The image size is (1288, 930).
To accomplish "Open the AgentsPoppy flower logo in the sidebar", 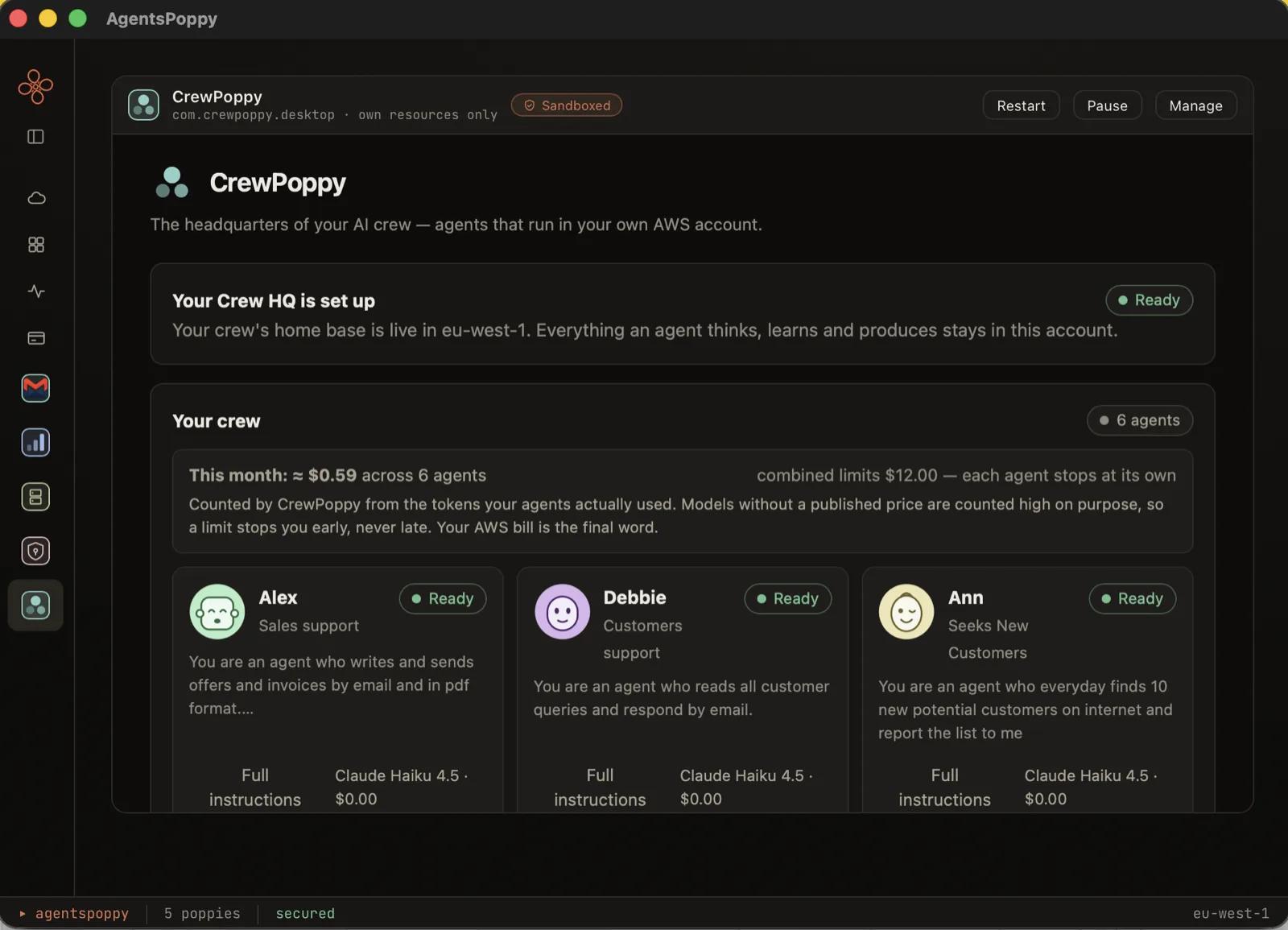I will coord(35,86).
